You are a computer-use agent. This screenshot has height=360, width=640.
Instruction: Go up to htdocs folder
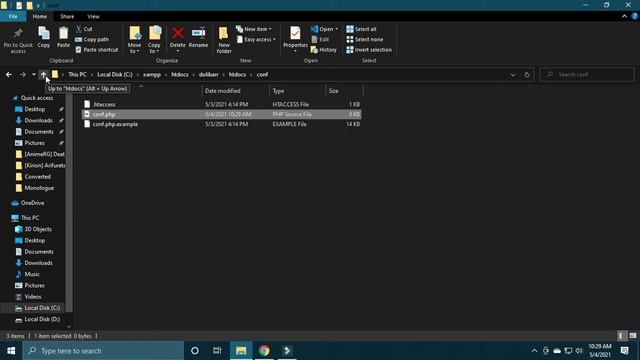(x=43, y=75)
